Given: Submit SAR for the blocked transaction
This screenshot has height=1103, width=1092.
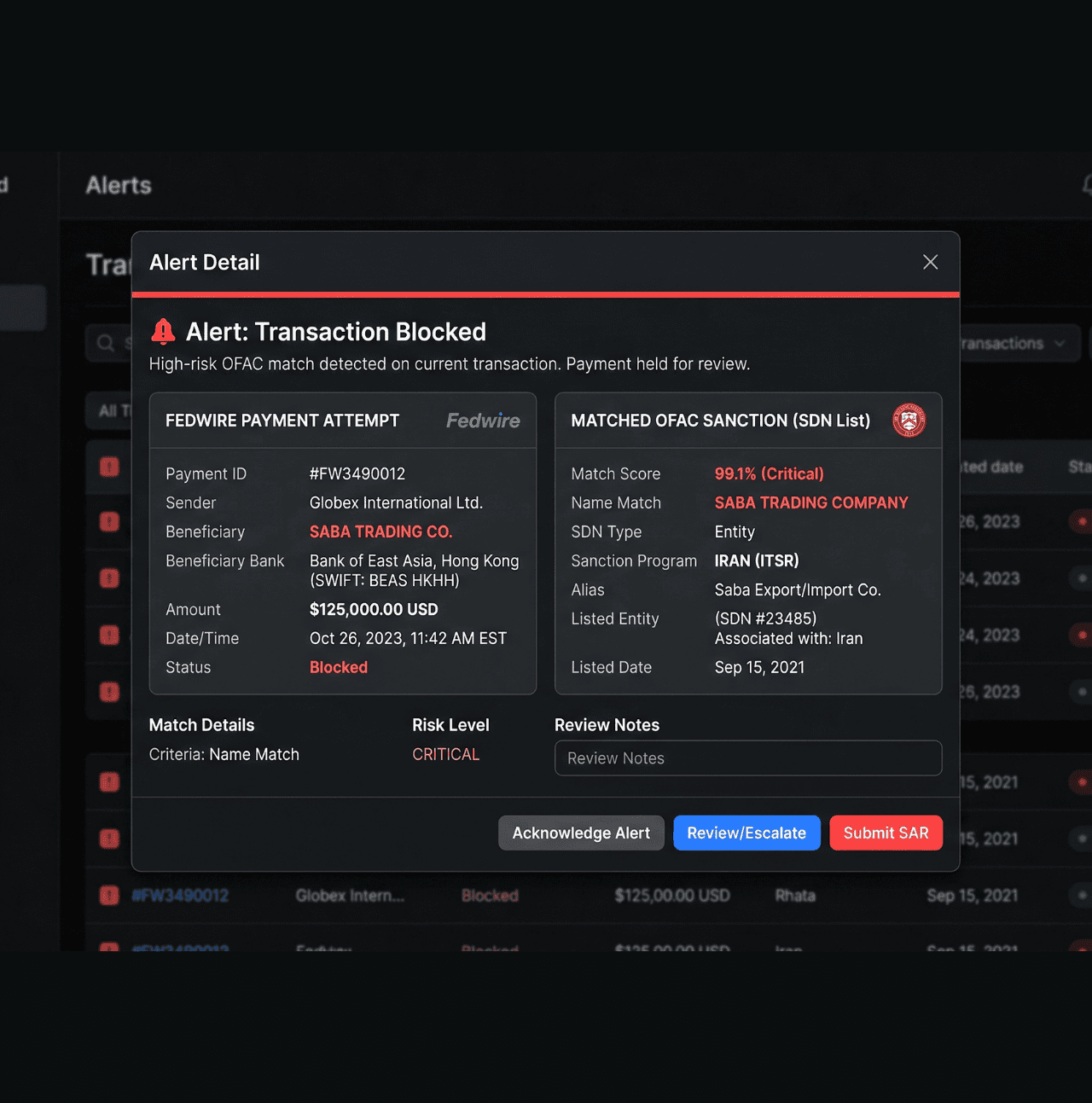Looking at the screenshot, I should [x=886, y=833].
